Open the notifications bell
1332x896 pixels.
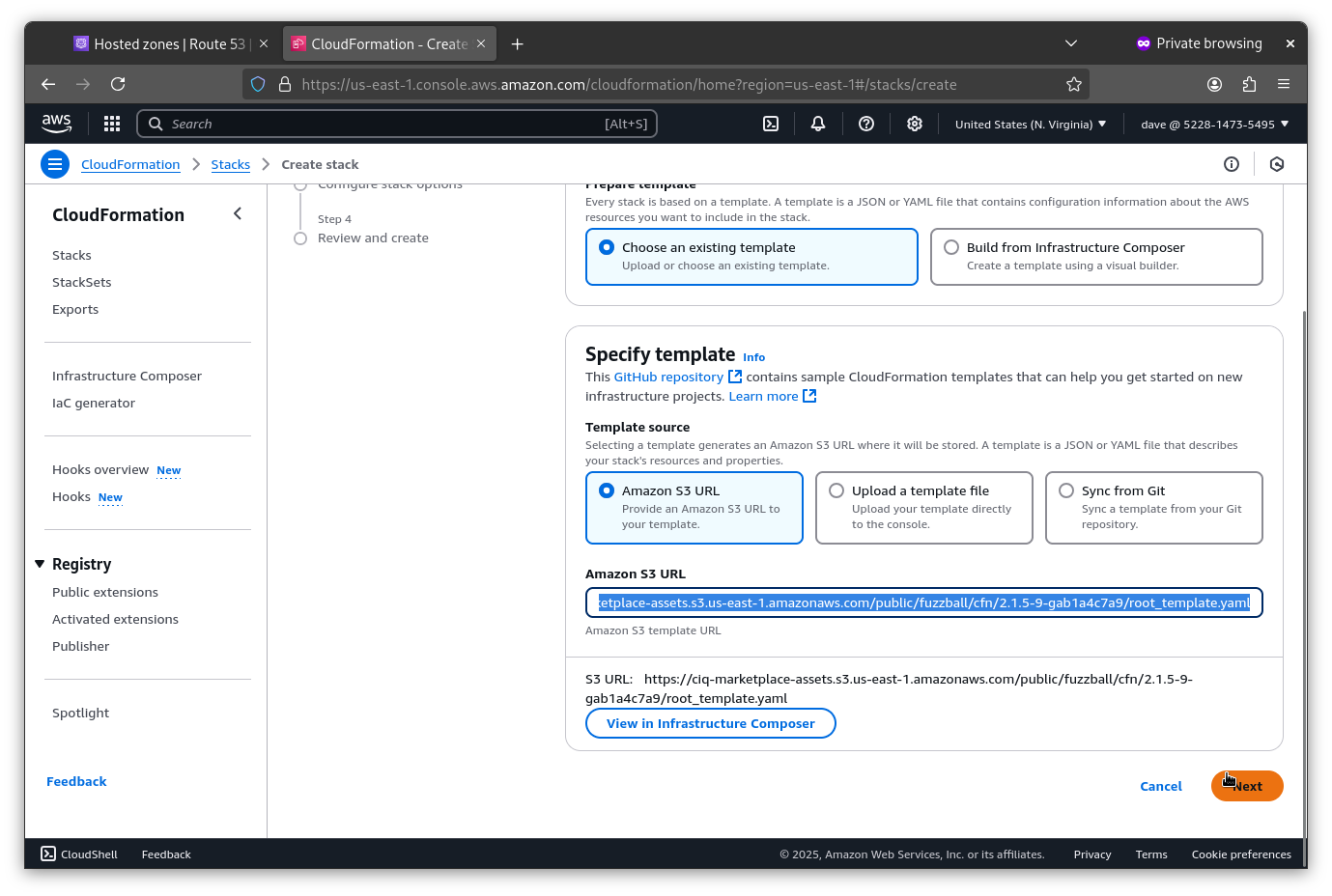[818, 124]
